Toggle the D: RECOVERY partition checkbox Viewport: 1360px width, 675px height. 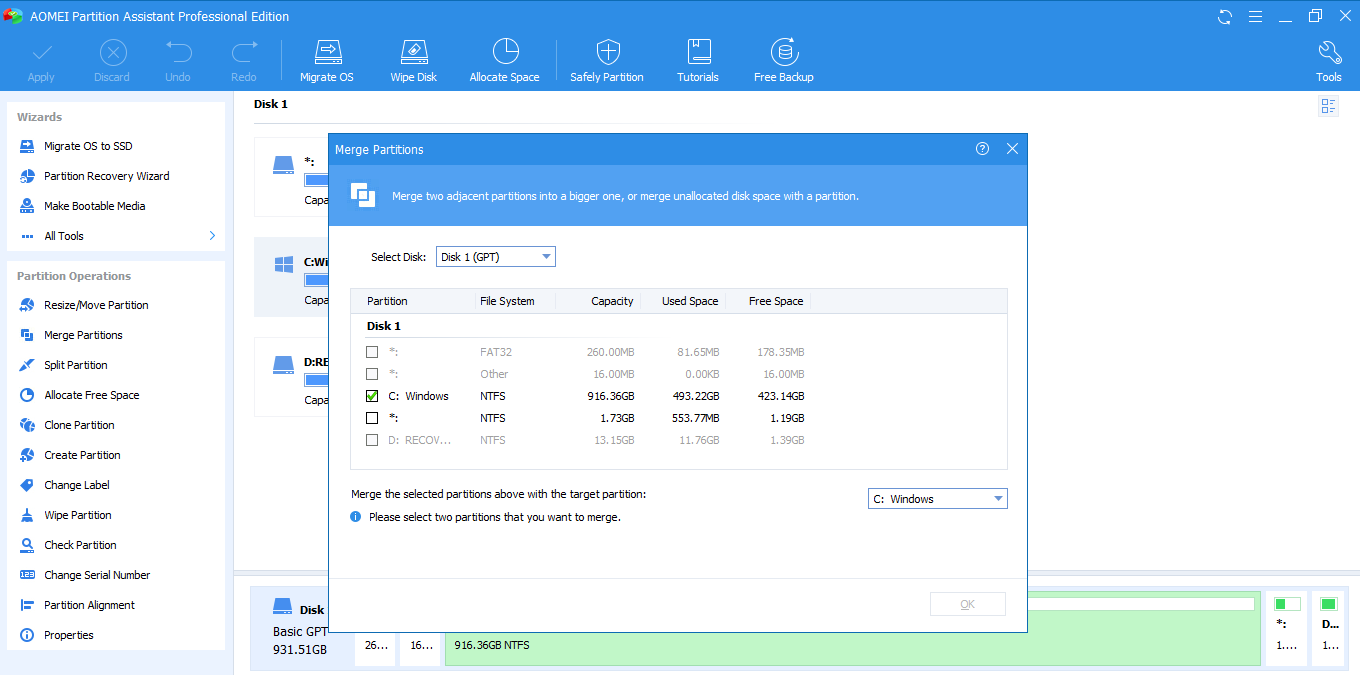[372, 440]
